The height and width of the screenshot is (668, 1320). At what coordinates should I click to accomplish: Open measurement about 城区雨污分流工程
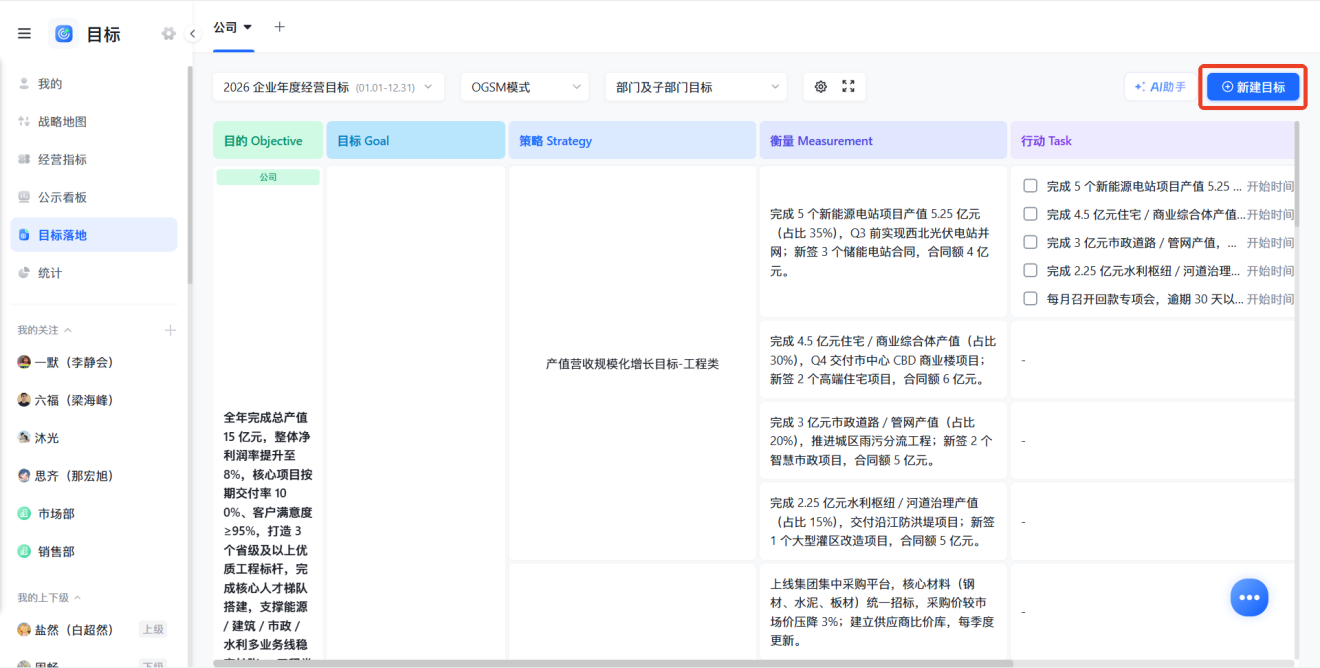point(883,441)
